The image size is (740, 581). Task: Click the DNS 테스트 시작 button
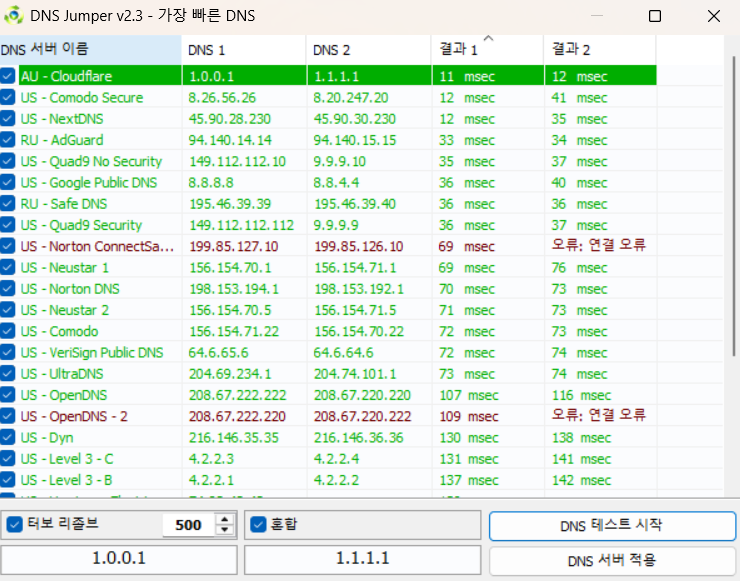612,525
